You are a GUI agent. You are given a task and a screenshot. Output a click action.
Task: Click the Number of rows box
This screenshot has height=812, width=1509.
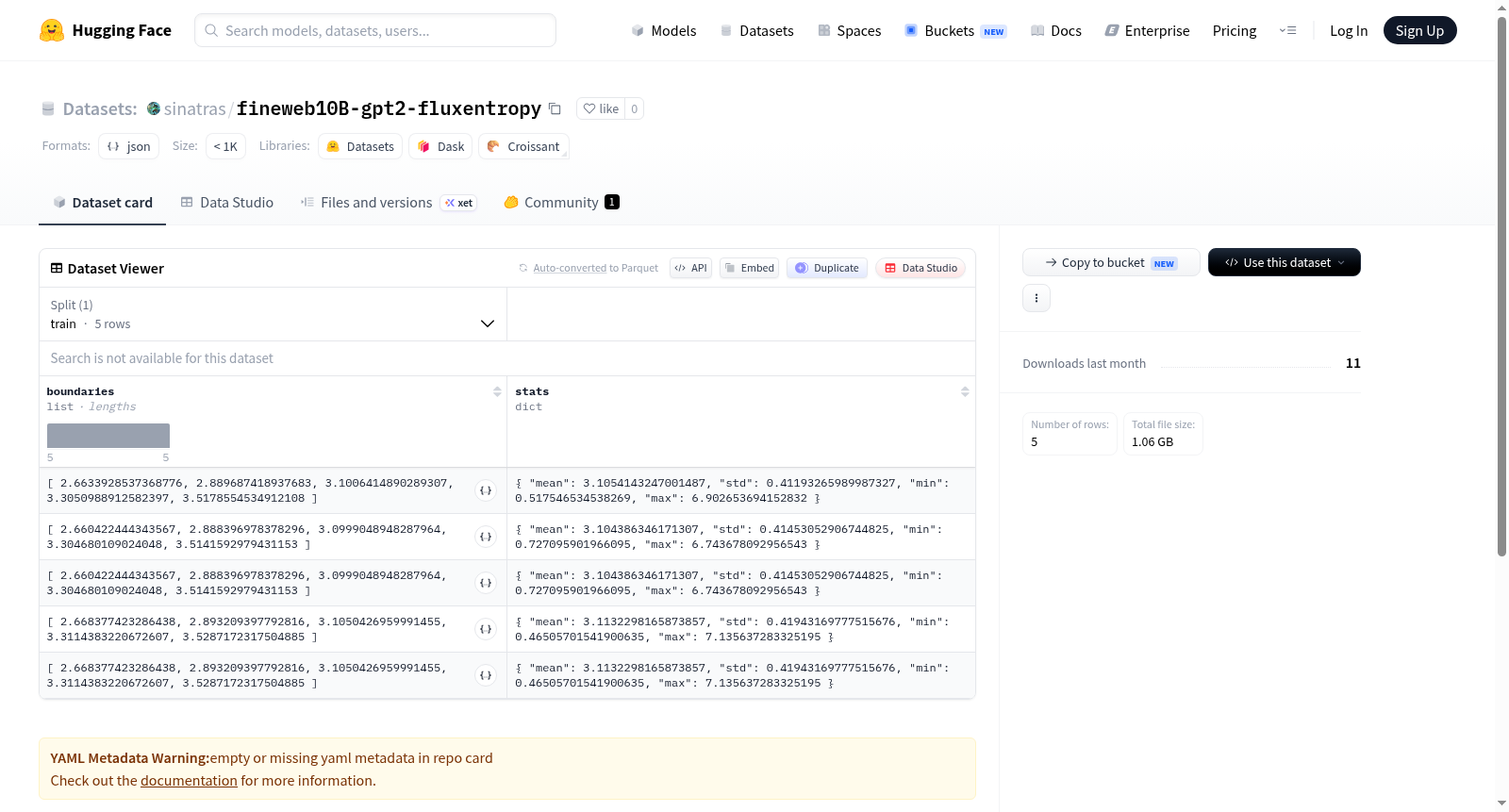tap(1070, 434)
